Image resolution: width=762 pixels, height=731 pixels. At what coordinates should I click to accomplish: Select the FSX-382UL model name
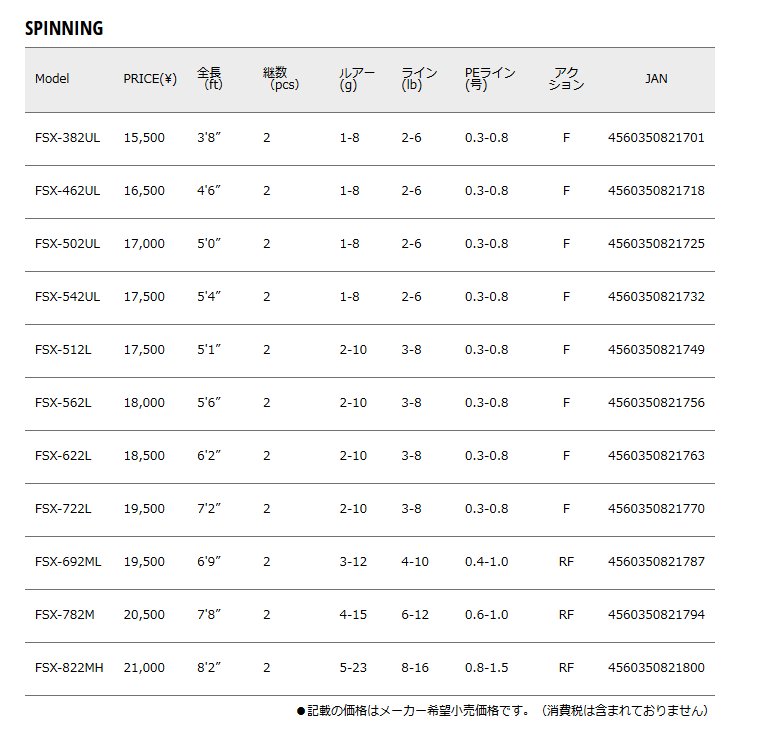[68, 138]
